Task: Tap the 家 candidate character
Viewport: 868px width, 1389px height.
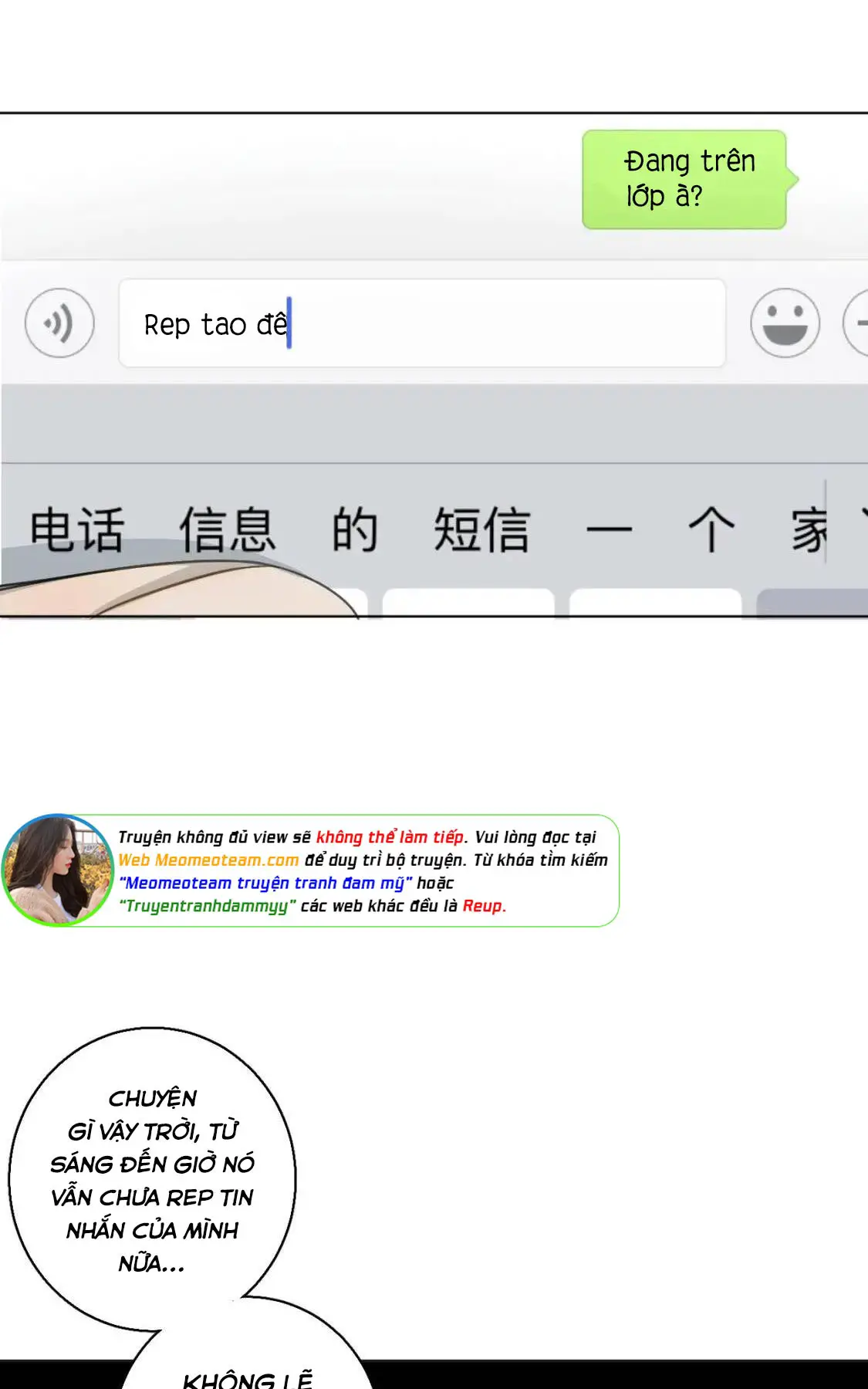Action: 808,530
